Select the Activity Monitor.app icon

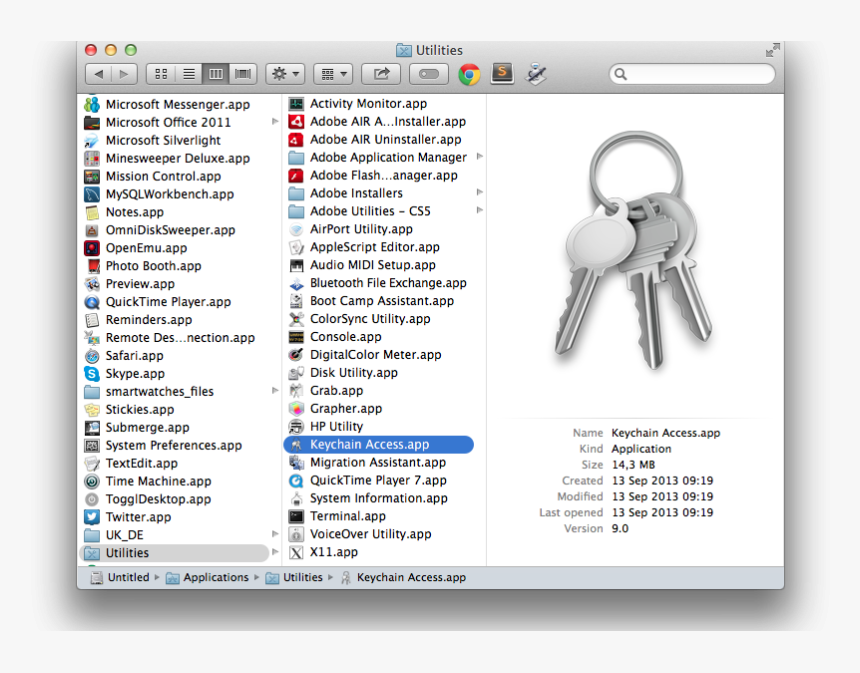(296, 104)
